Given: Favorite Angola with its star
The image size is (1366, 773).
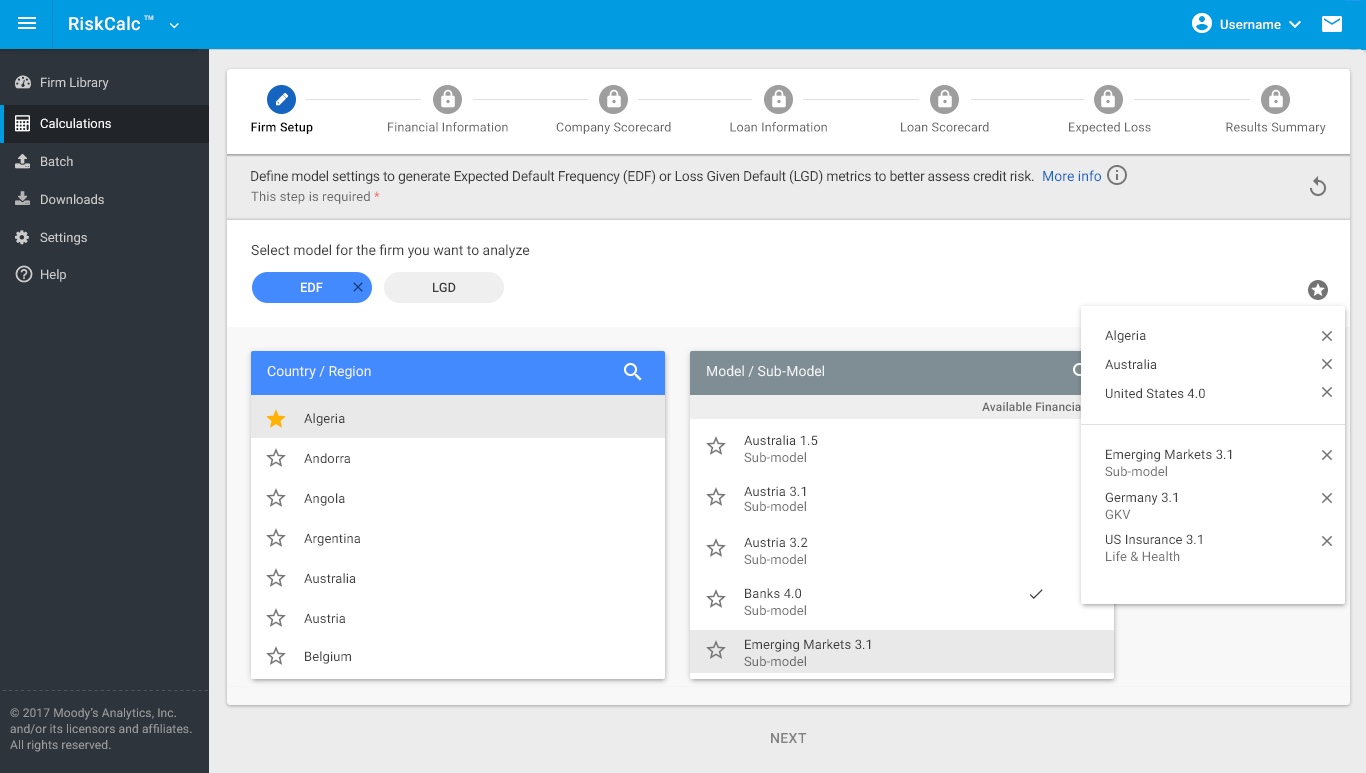Looking at the screenshot, I should point(276,498).
